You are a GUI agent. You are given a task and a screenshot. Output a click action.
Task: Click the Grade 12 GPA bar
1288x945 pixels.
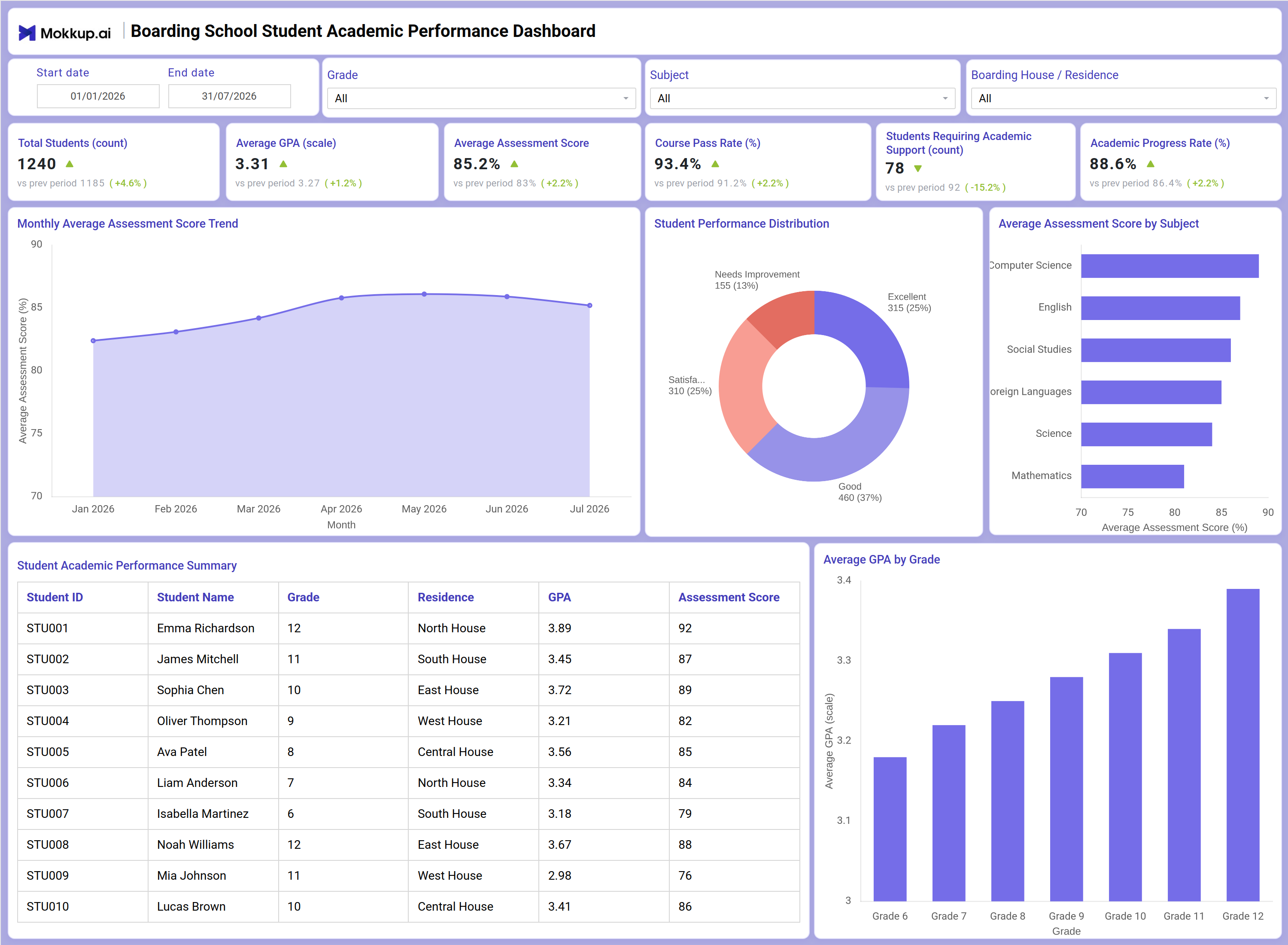point(1243,745)
